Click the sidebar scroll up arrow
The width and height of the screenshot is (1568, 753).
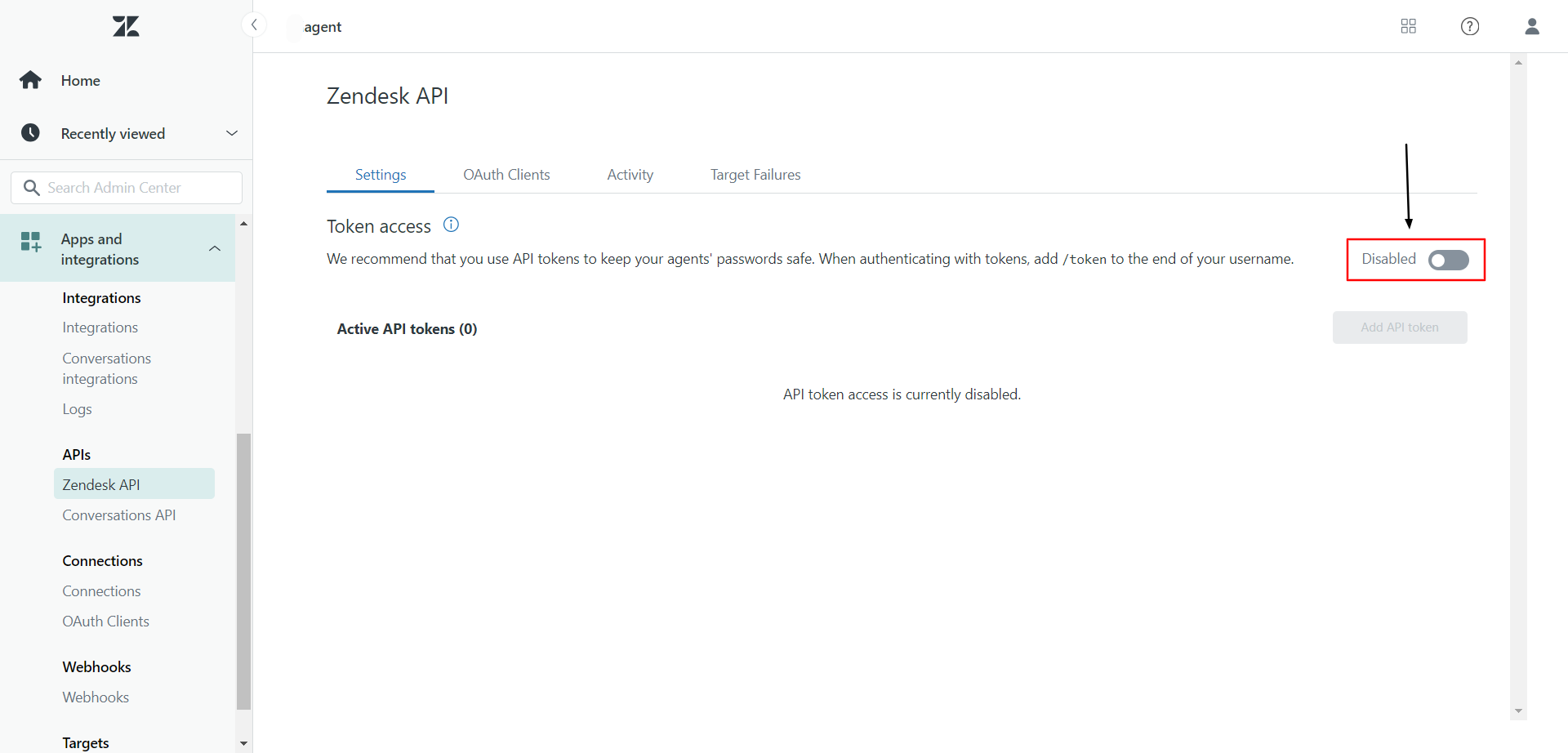click(243, 223)
